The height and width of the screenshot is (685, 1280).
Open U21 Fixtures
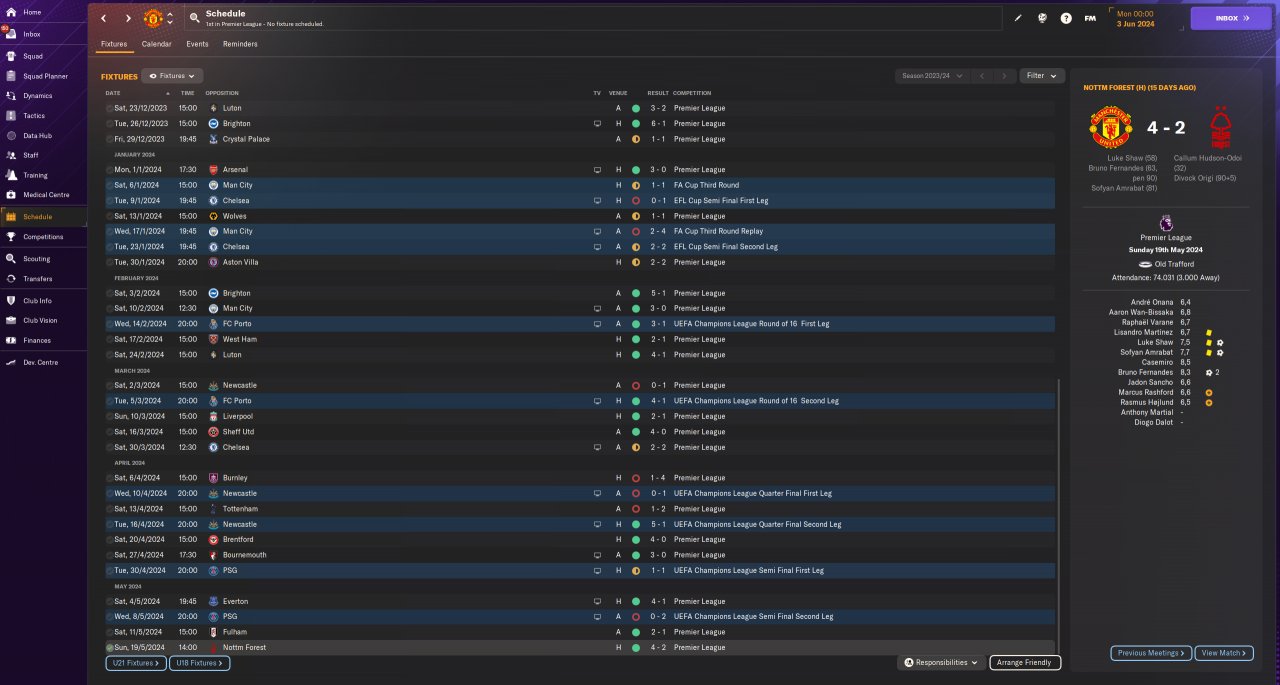pyautogui.click(x=136, y=662)
